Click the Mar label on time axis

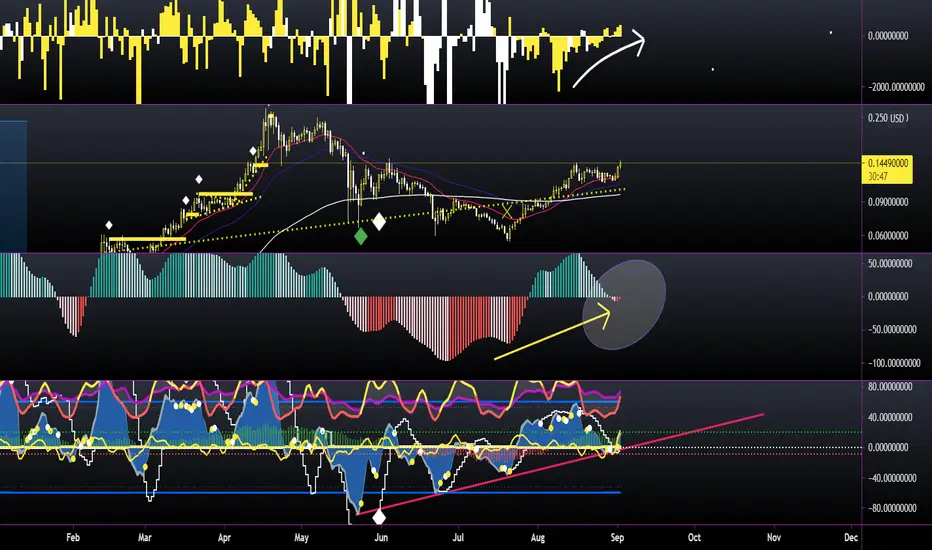(144, 538)
